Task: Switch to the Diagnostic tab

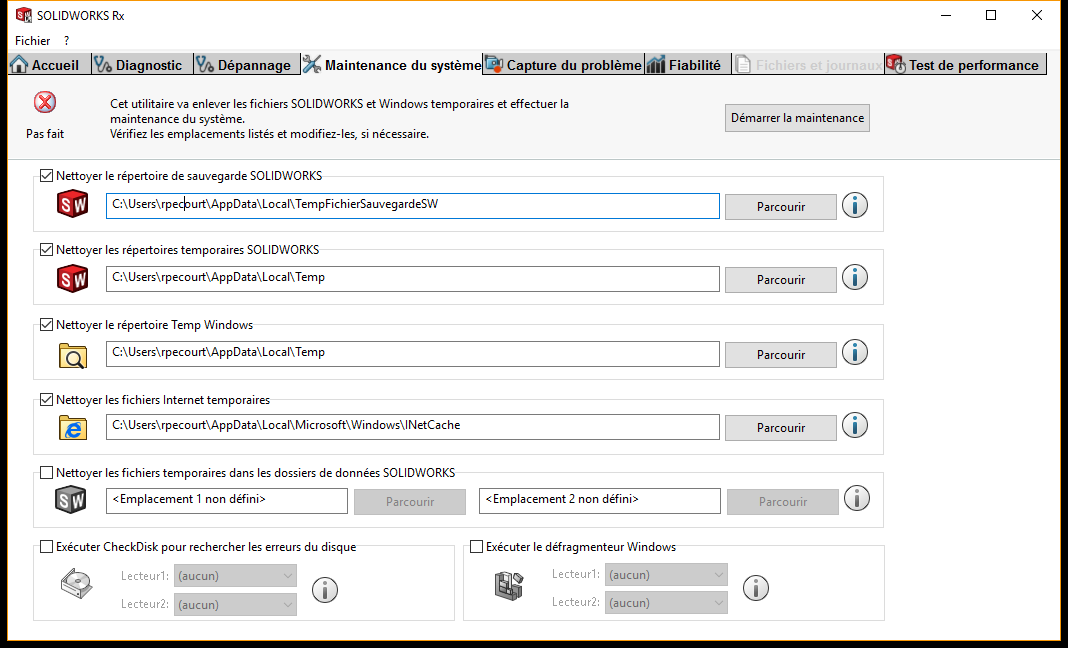Action: 139,65
